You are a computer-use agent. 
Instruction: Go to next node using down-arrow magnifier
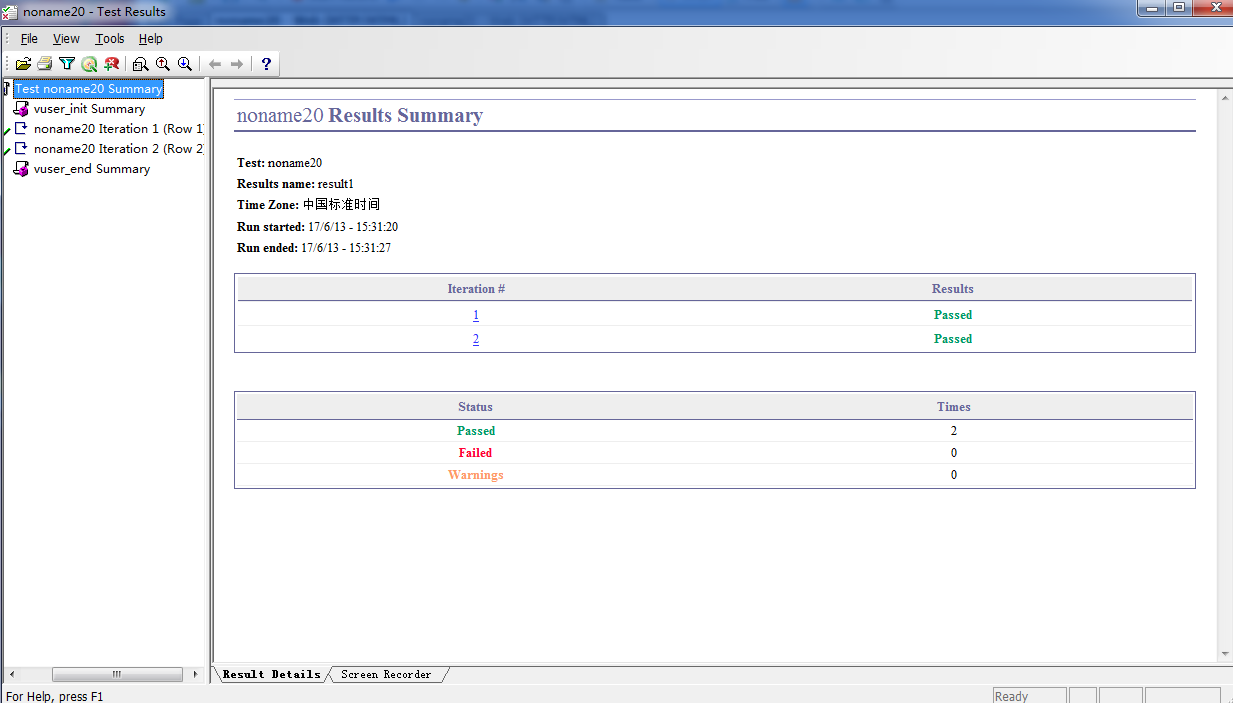pyautogui.click(x=185, y=64)
